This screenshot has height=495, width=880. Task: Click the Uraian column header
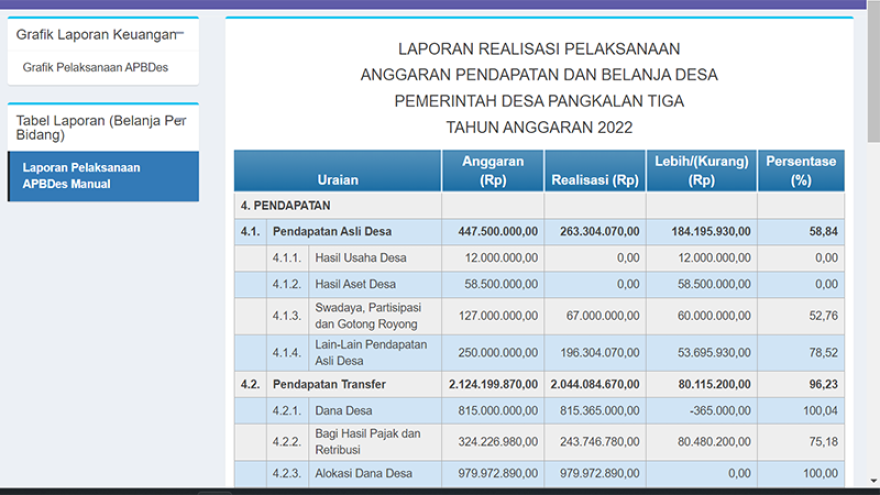pos(337,180)
